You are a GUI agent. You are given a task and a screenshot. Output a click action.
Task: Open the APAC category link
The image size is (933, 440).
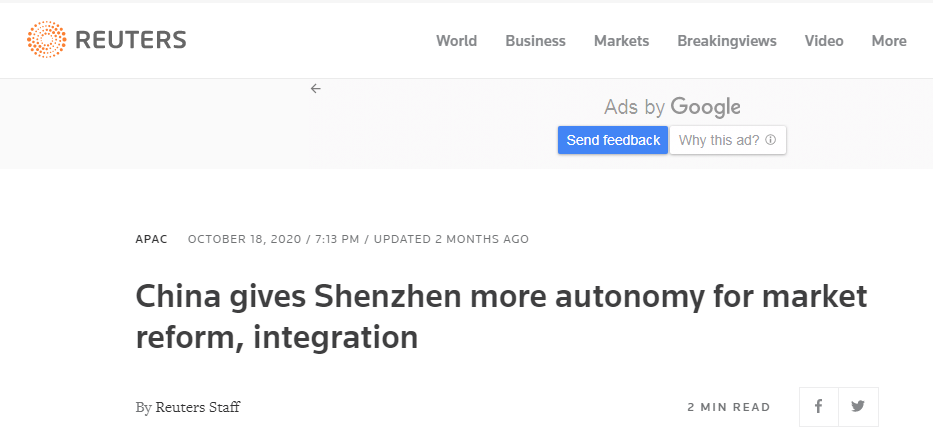[x=152, y=239]
